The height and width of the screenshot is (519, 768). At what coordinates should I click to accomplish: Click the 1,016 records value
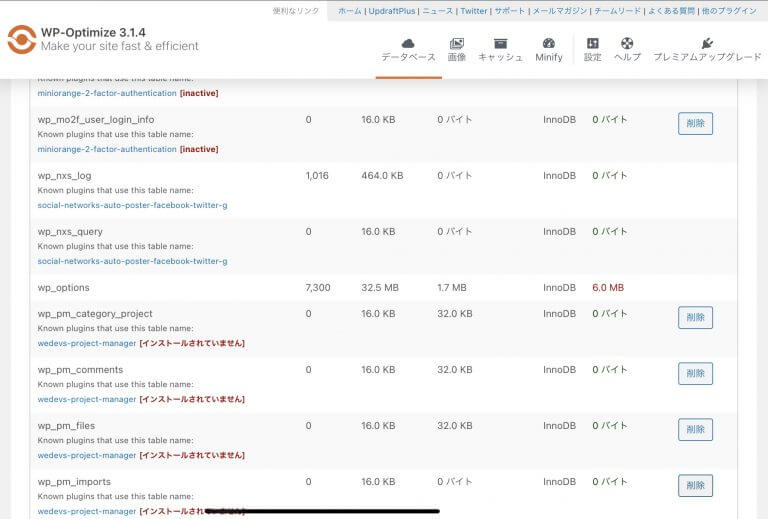[x=317, y=175]
